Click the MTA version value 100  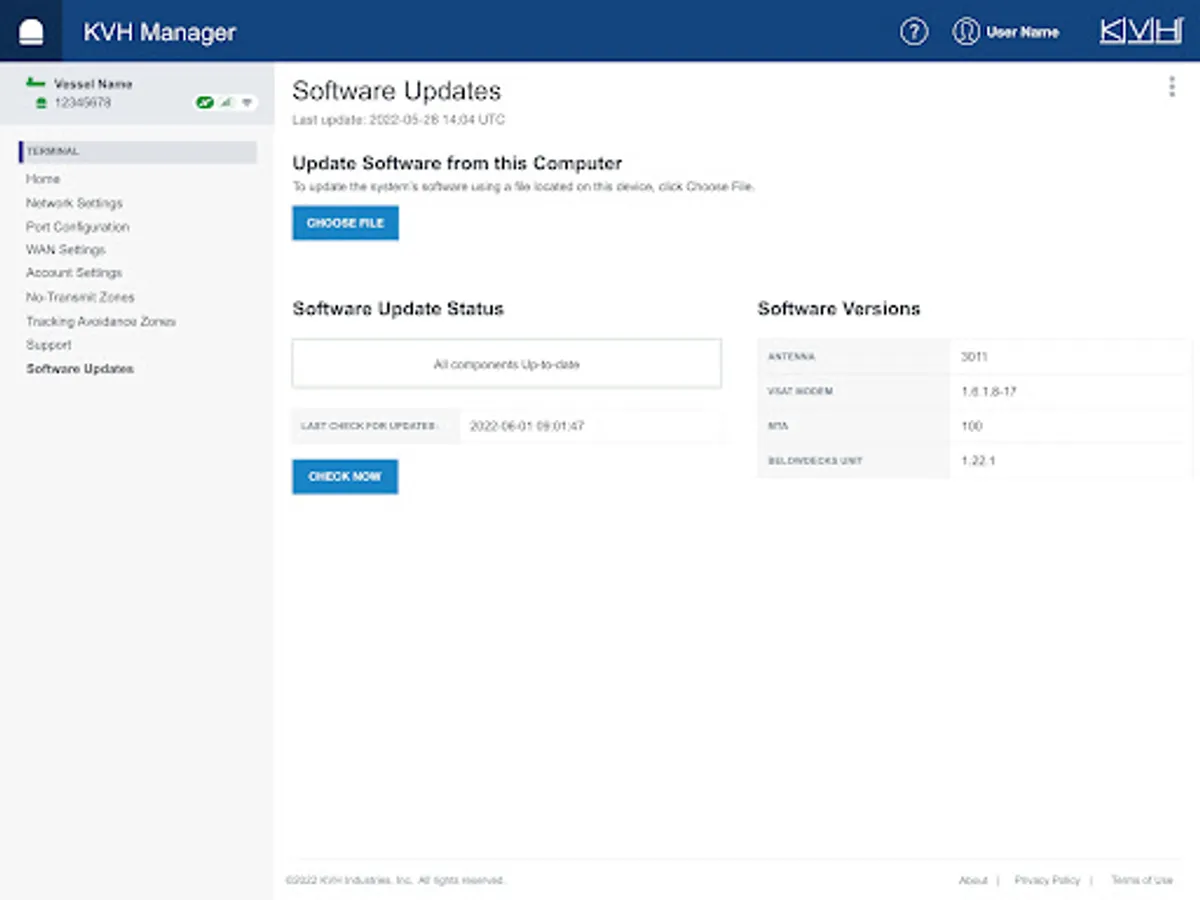point(971,426)
